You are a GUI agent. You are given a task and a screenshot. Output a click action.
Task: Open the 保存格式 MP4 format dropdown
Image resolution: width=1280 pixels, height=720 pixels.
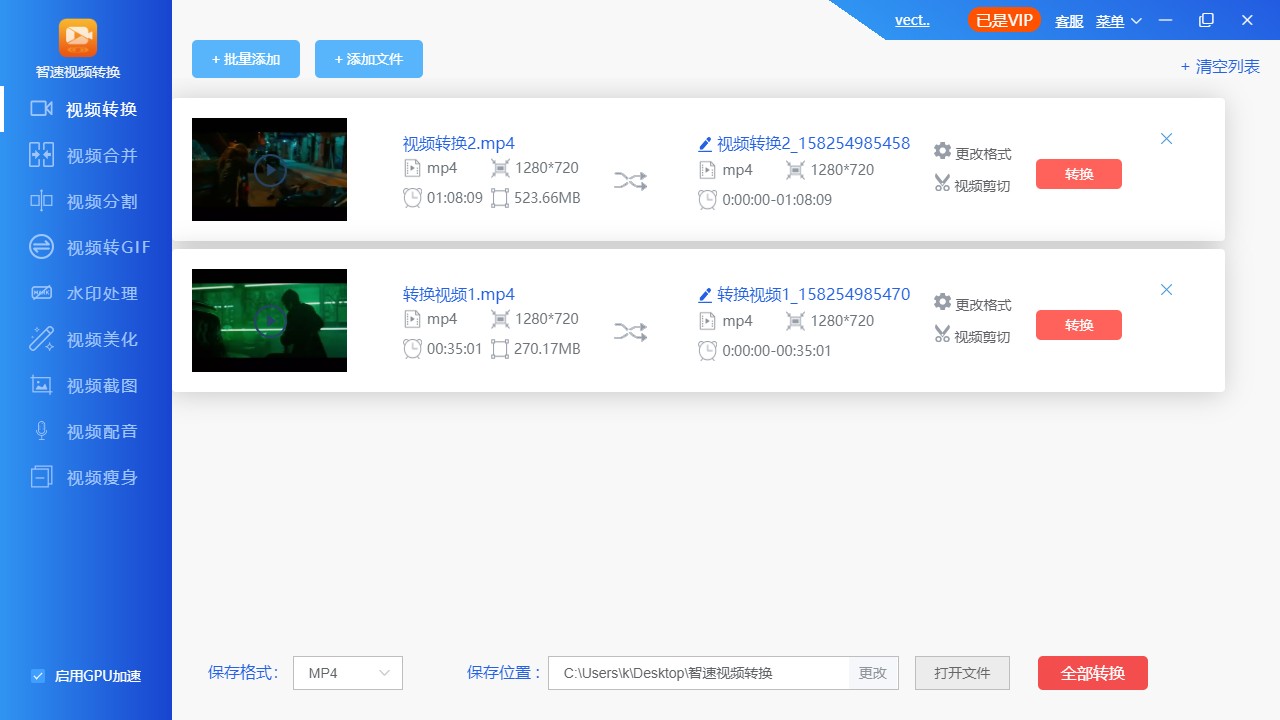pyautogui.click(x=347, y=673)
